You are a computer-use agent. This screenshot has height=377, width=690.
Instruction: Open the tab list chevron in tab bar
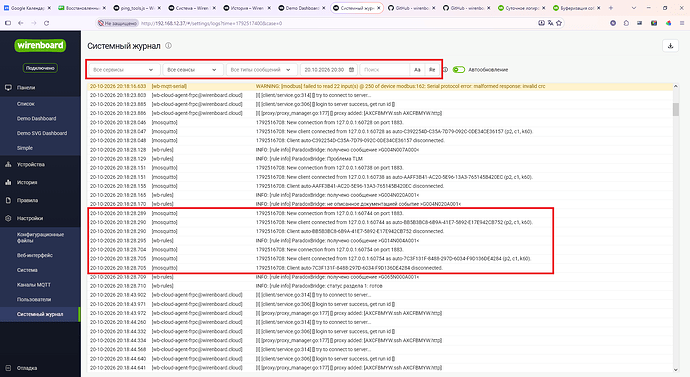pyautogui.click(x=634, y=8)
